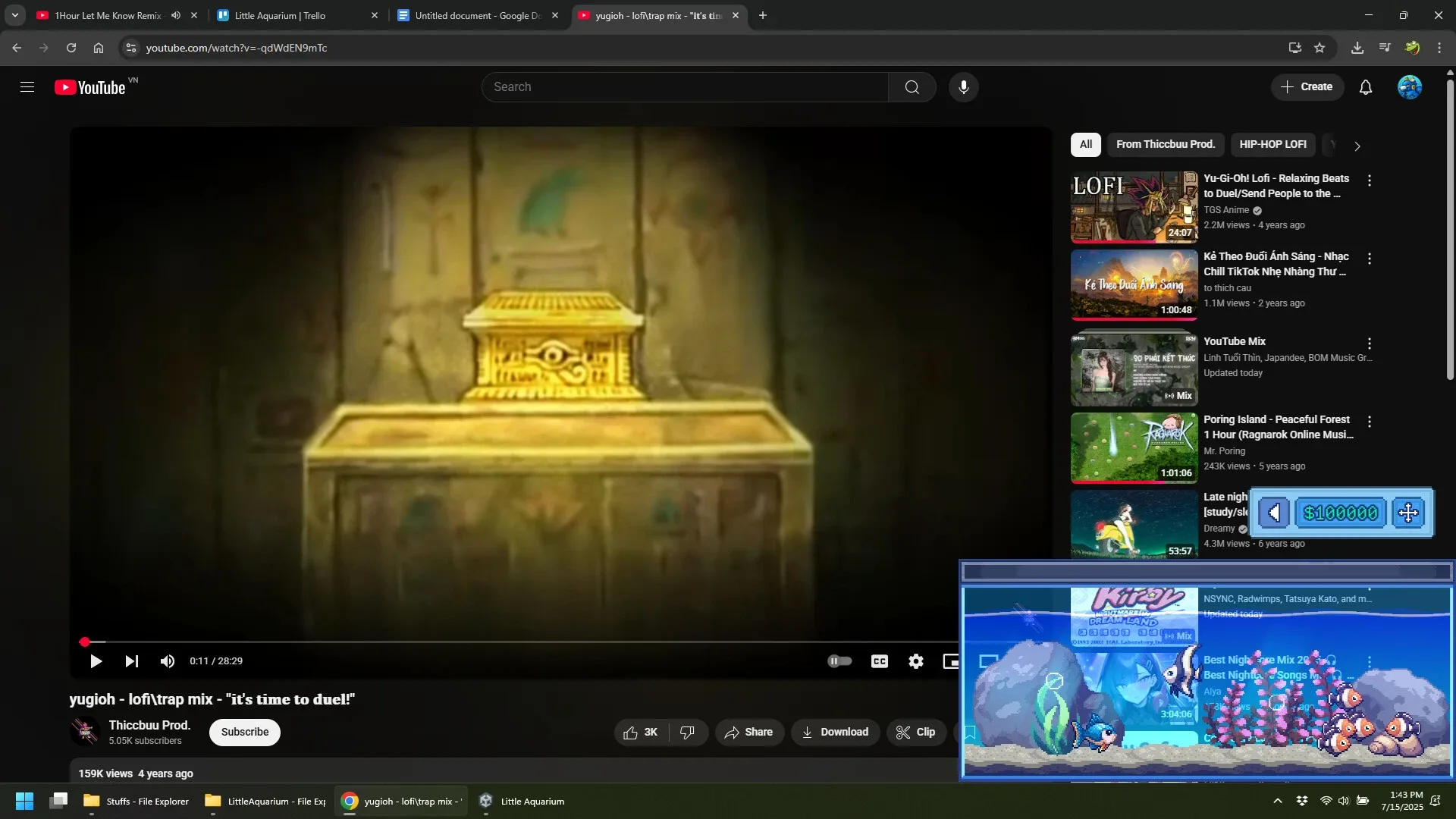1456x819 pixels.
Task: Open the player settings gear
Action: pyautogui.click(x=915, y=661)
